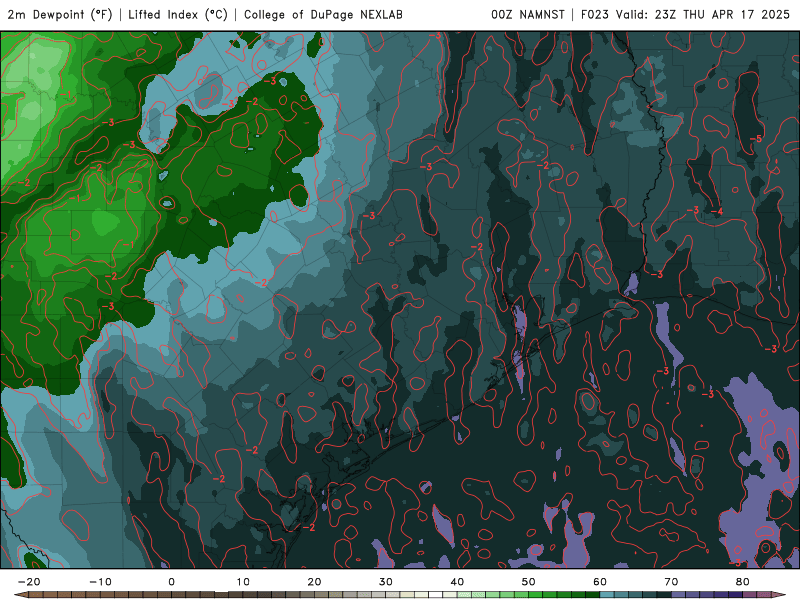Click the "2m Dewpoint (°F)" title text
This screenshot has height=600, width=800.
(60, 15)
